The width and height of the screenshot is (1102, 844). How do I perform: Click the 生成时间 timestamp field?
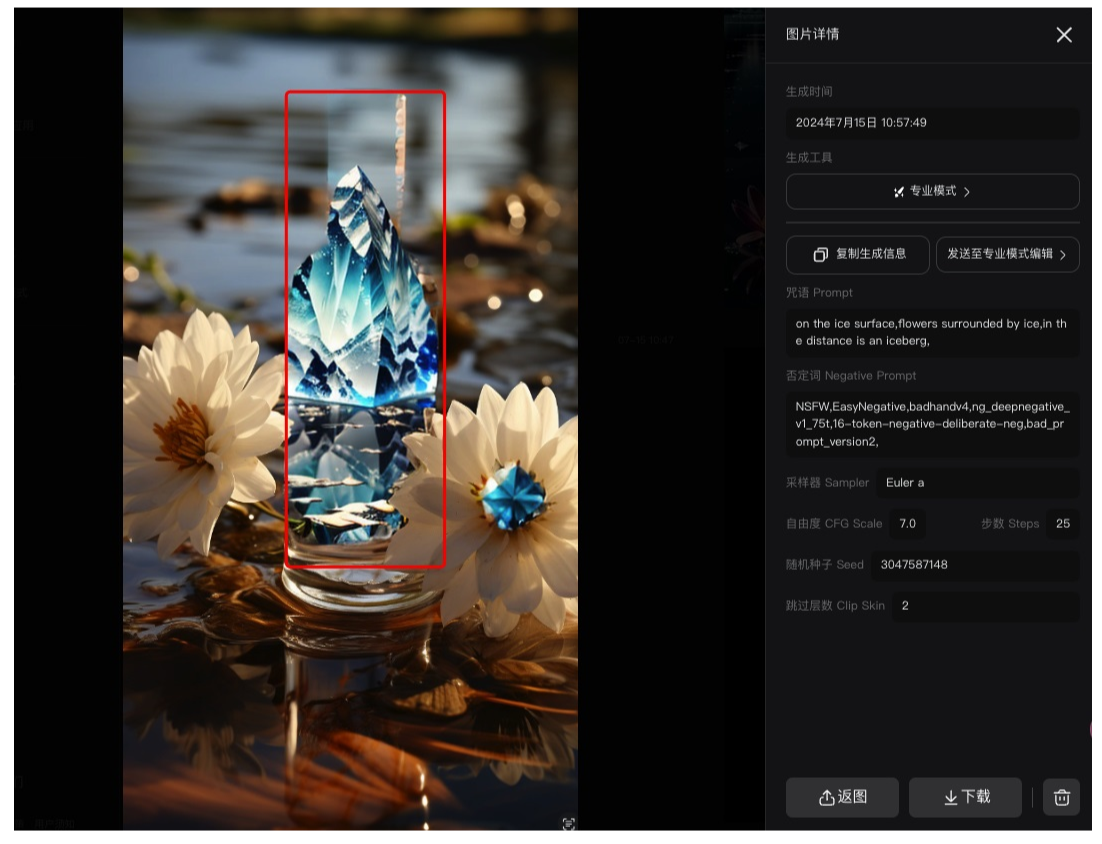pos(932,123)
